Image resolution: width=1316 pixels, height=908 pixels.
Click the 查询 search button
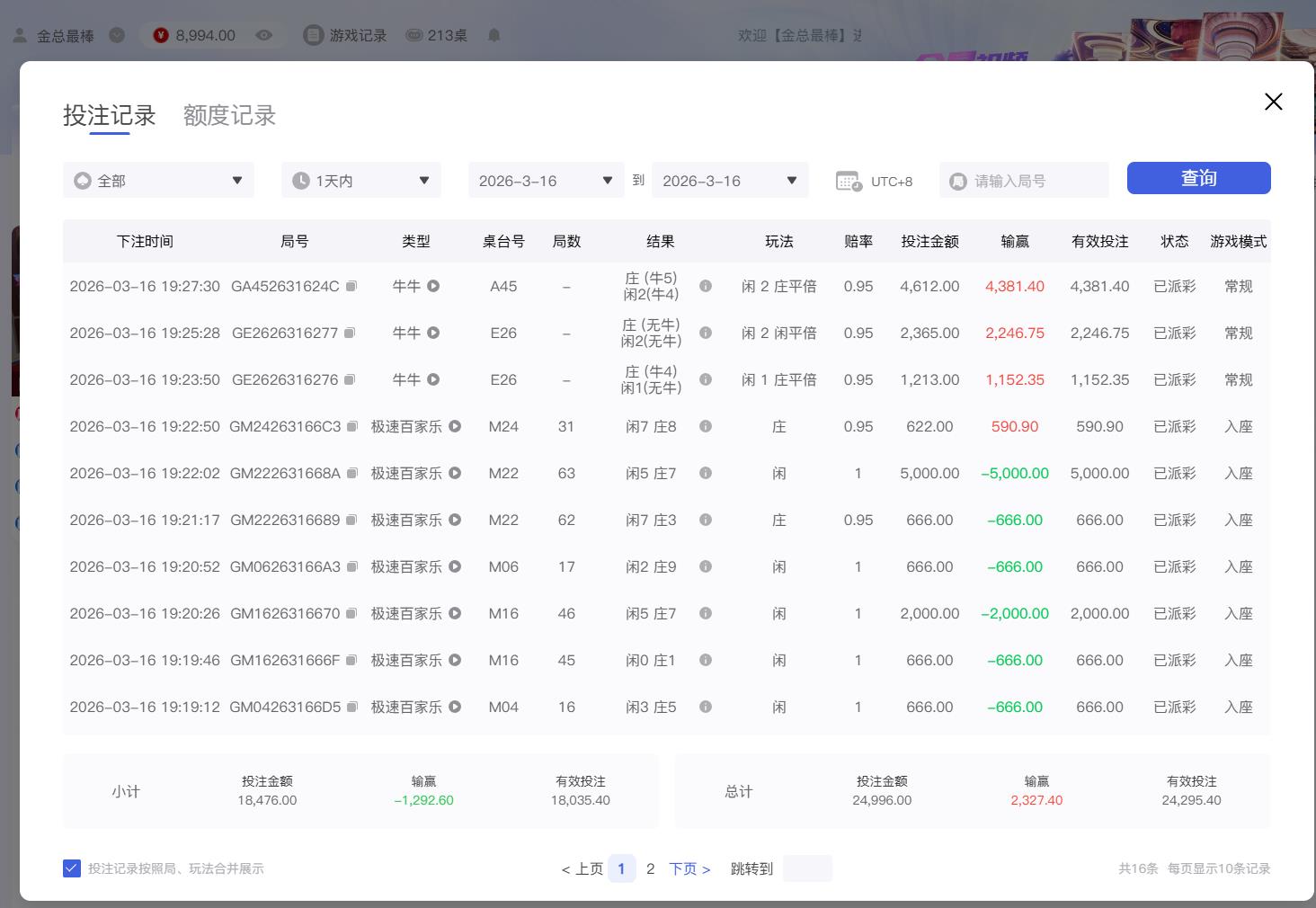1198,177
